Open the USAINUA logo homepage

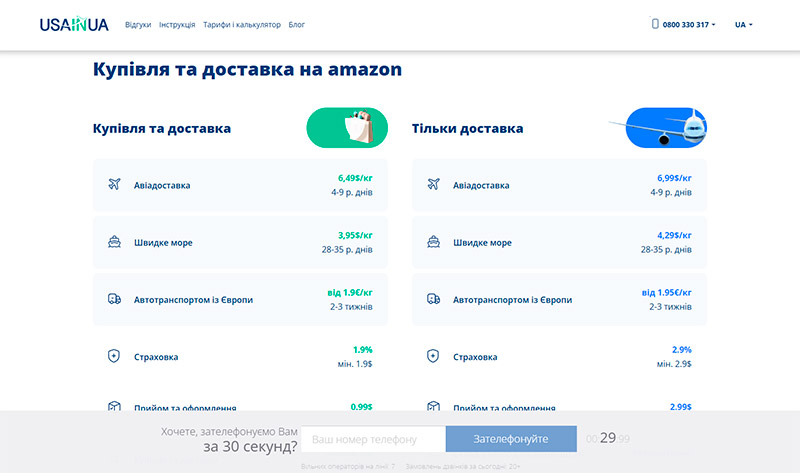(x=74, y=24)
